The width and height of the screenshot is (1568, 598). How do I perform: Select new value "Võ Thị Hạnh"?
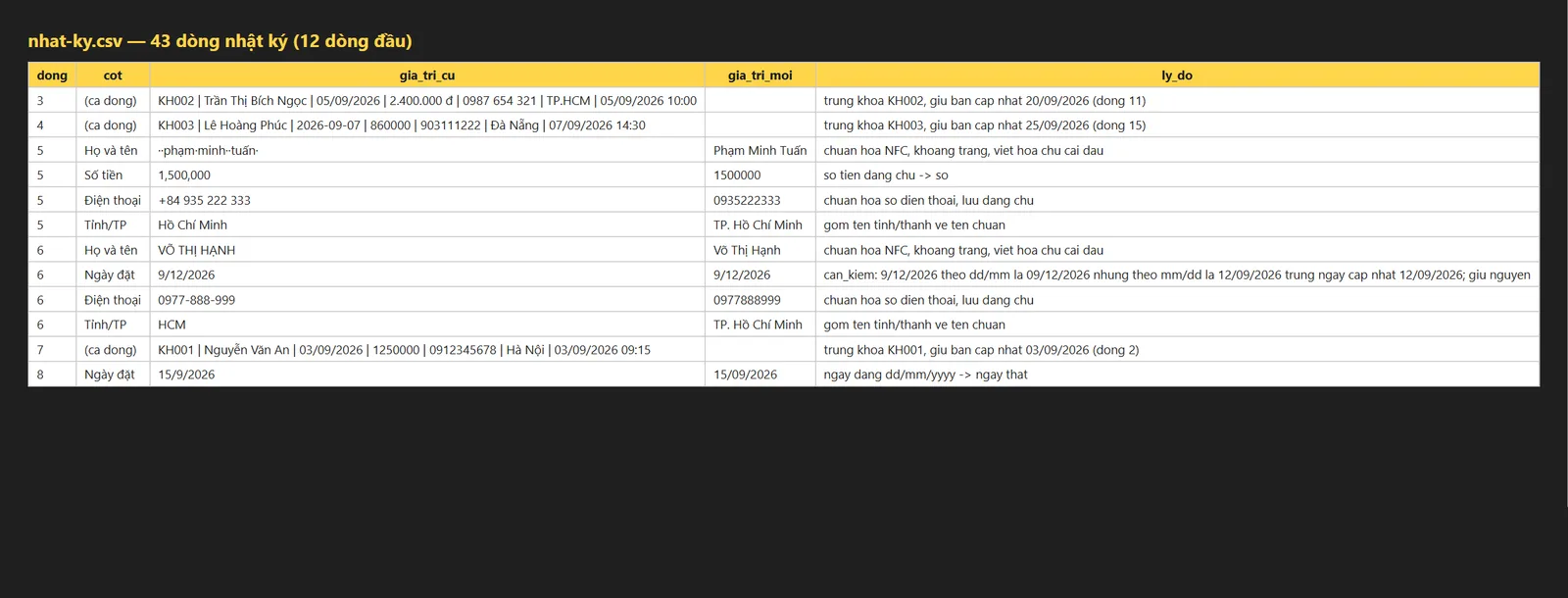pyautogui.click(x=747, y=251)
